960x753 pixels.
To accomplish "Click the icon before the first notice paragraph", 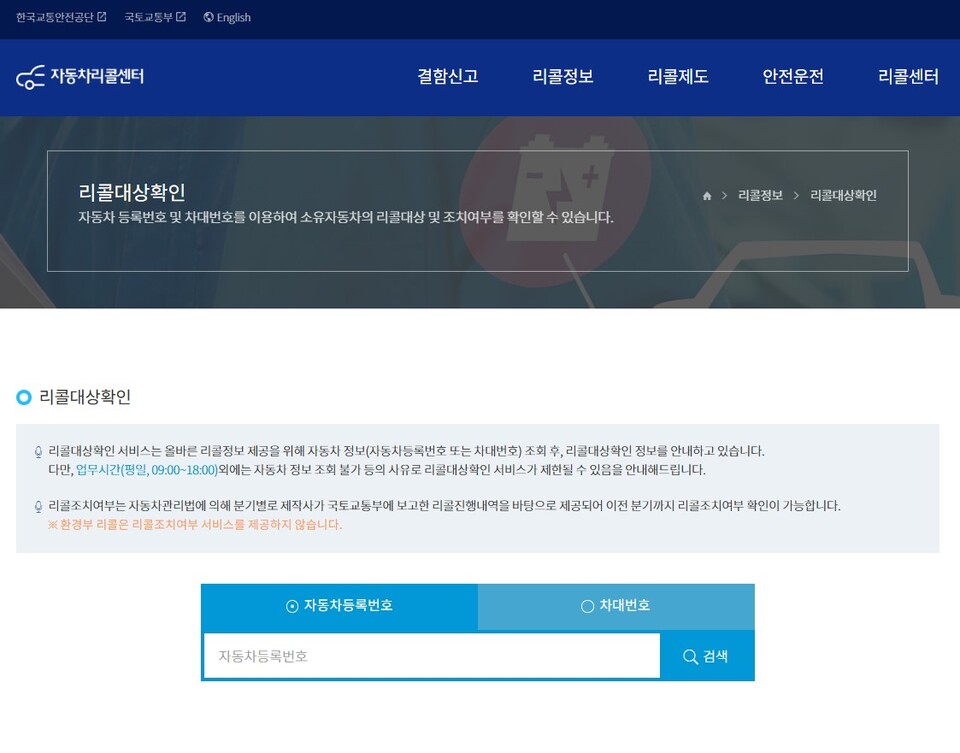I will point(38,452).
